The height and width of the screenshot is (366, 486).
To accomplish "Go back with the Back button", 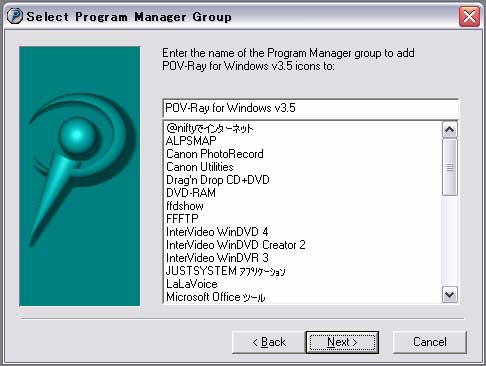I will click(x=269, y=342).
